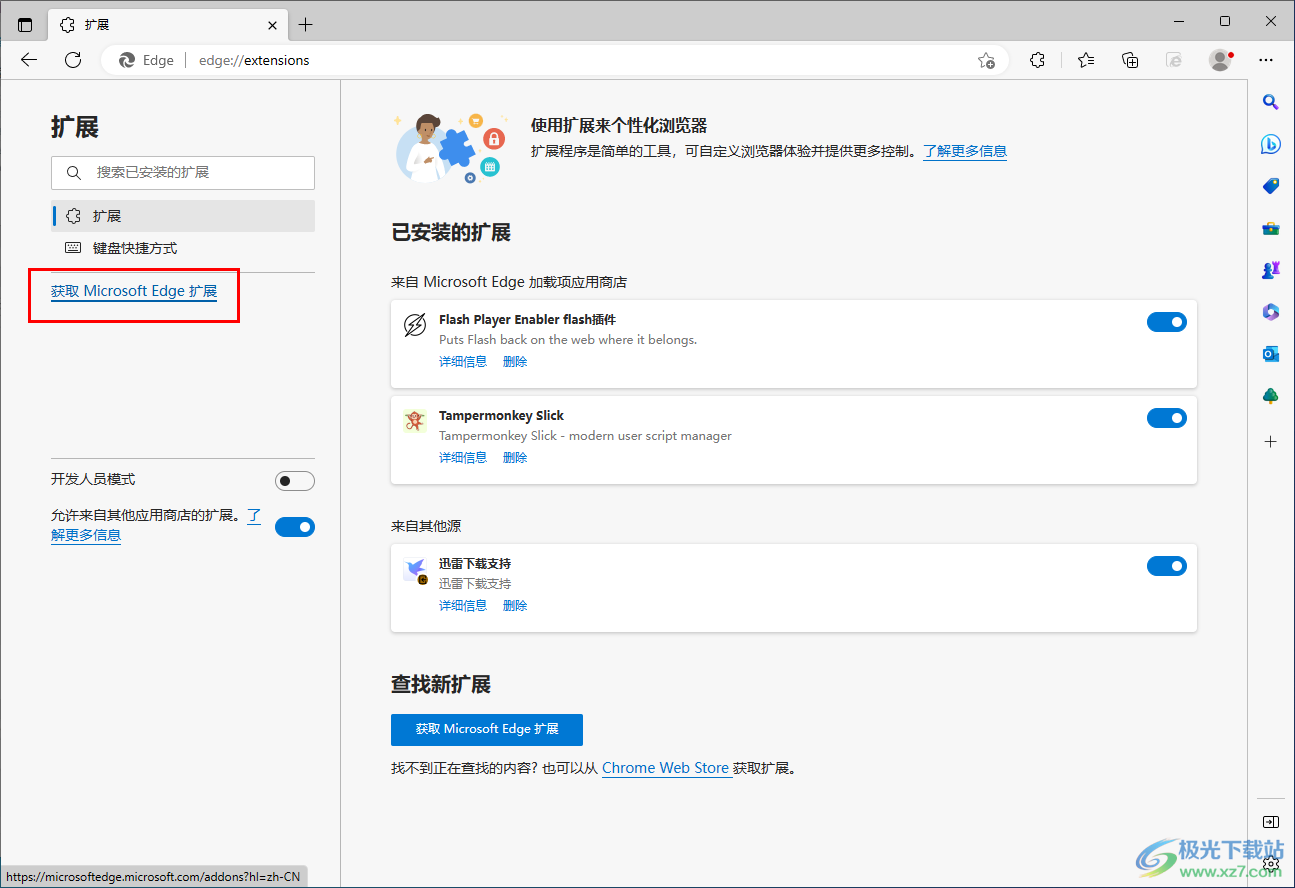Click 删除 for 迅雷下载支持

(515, 606)
